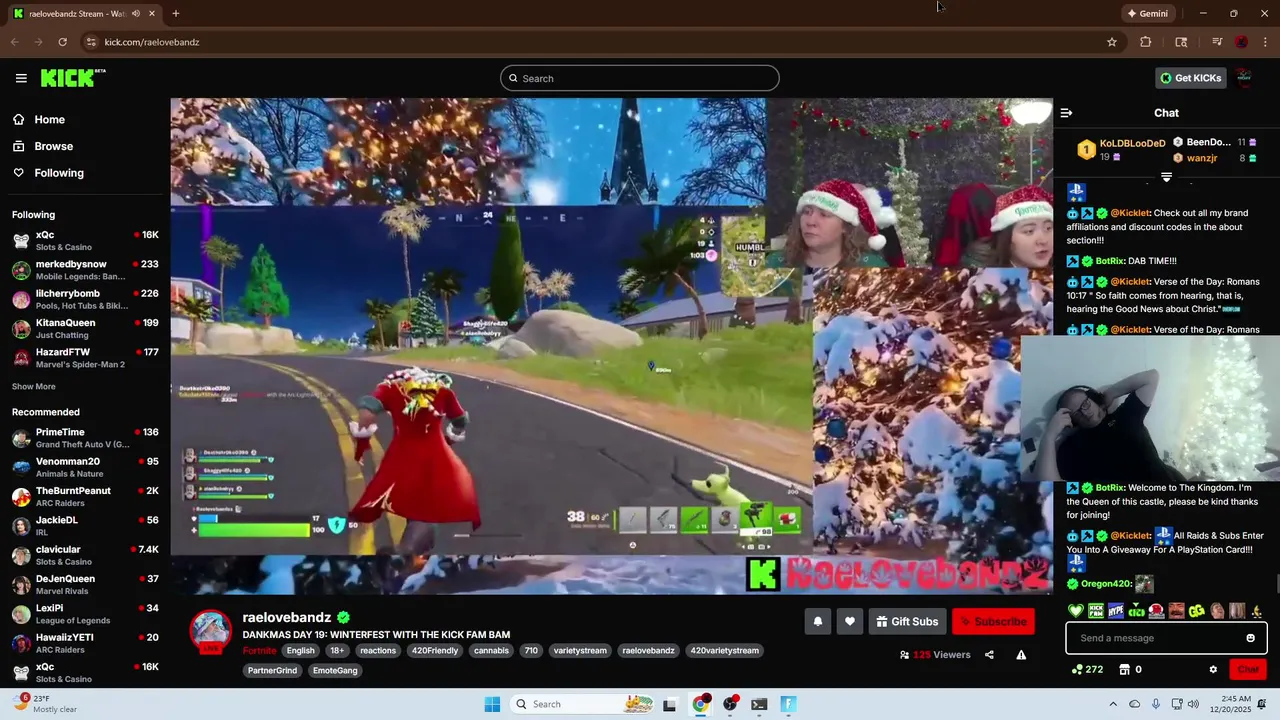The height and width of the screenshot is (720, 1280).
Task: Open the terminal app in taskbar
Action: pyautogui.click(x=759, y=704)
